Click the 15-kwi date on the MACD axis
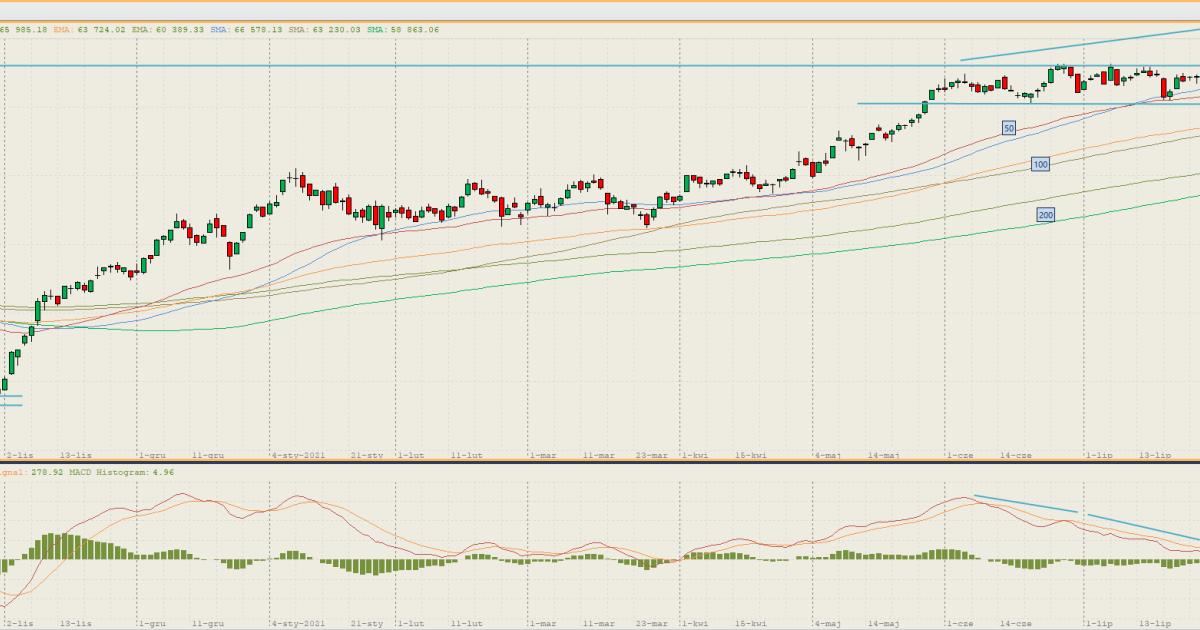 [751, 622]
